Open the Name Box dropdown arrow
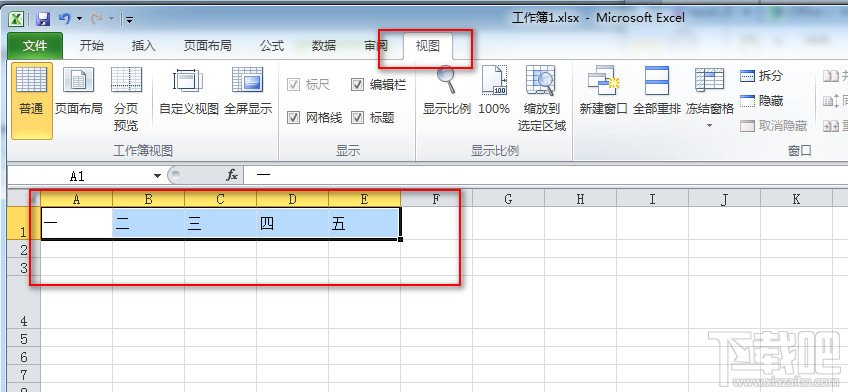The height and width of the screenshot is (392, 848). point(157,176)
